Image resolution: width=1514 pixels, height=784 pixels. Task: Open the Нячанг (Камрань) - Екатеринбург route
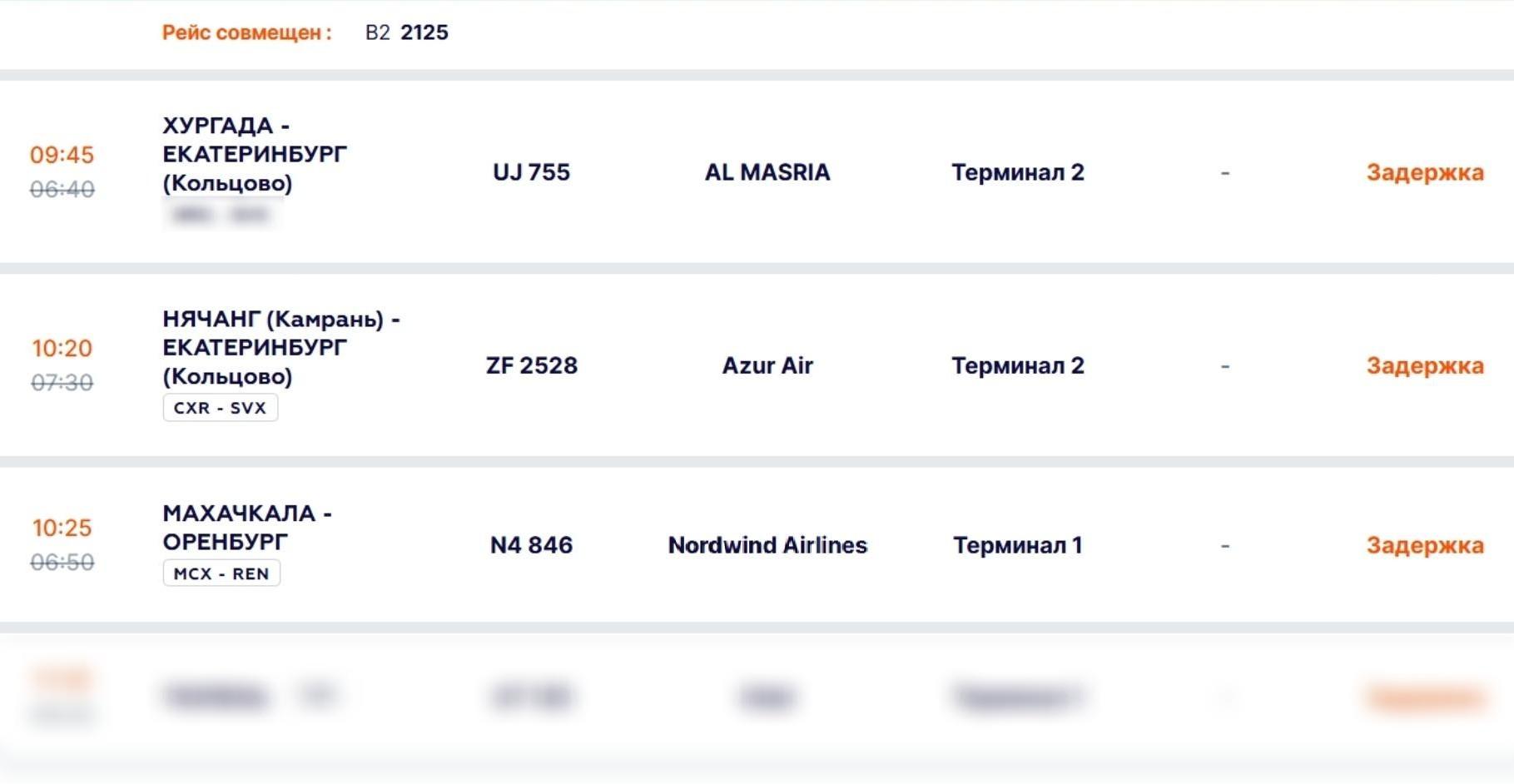click(280, 347)
